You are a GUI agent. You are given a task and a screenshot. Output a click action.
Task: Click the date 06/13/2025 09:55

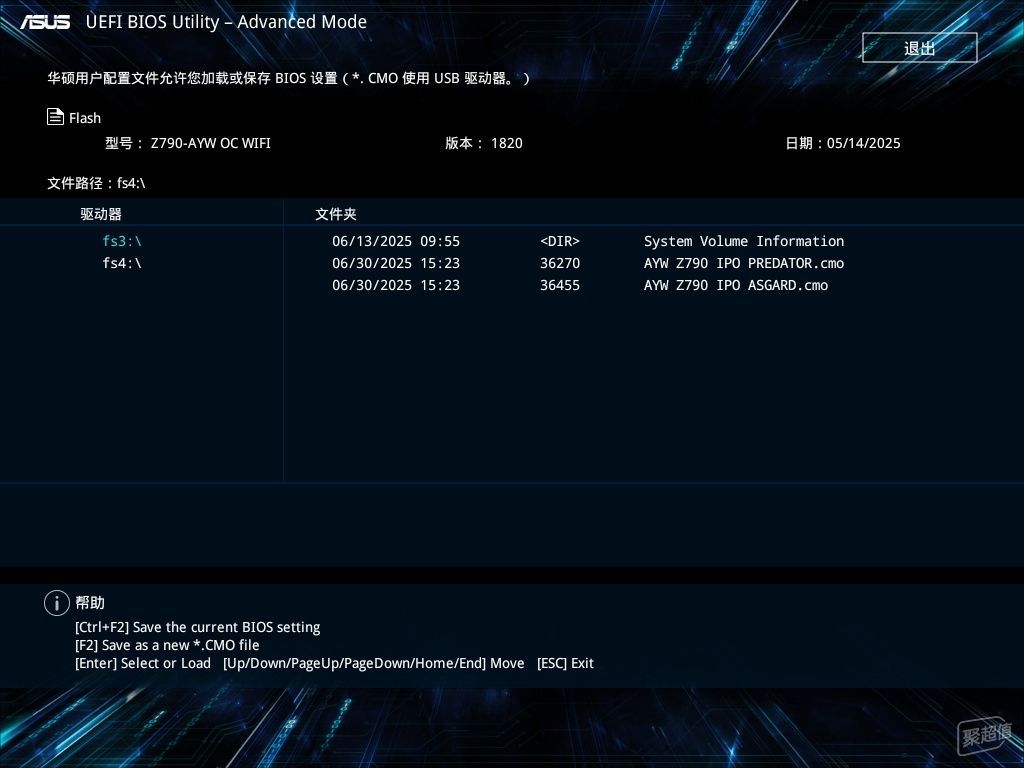tap(396, 241)
